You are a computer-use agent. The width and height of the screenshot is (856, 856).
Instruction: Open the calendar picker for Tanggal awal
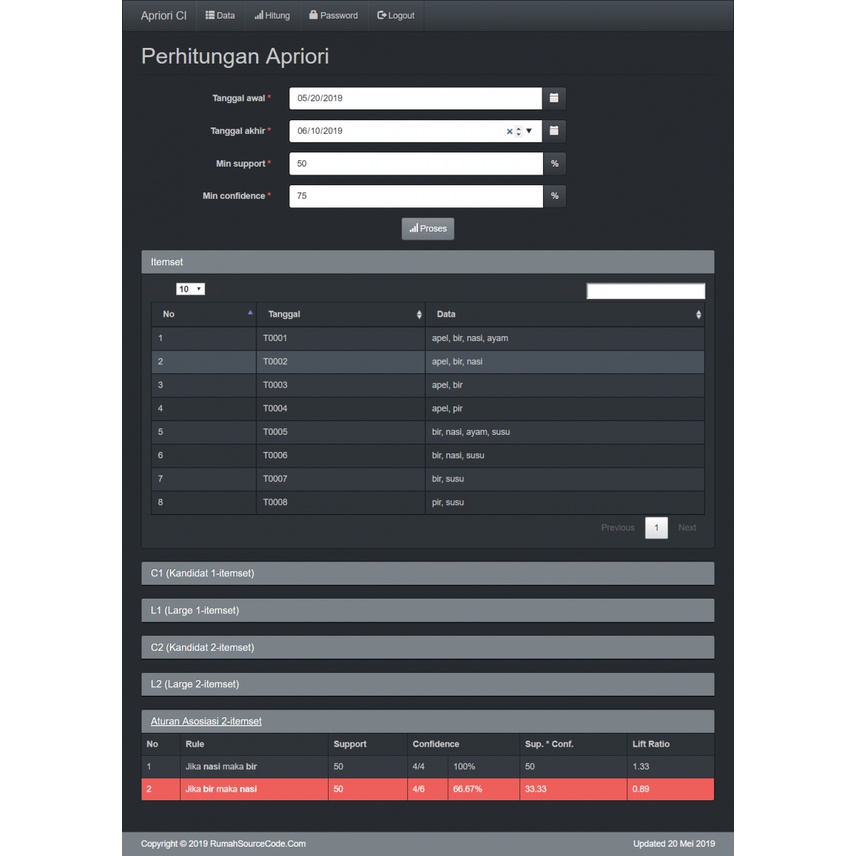[x=554, y=98]
